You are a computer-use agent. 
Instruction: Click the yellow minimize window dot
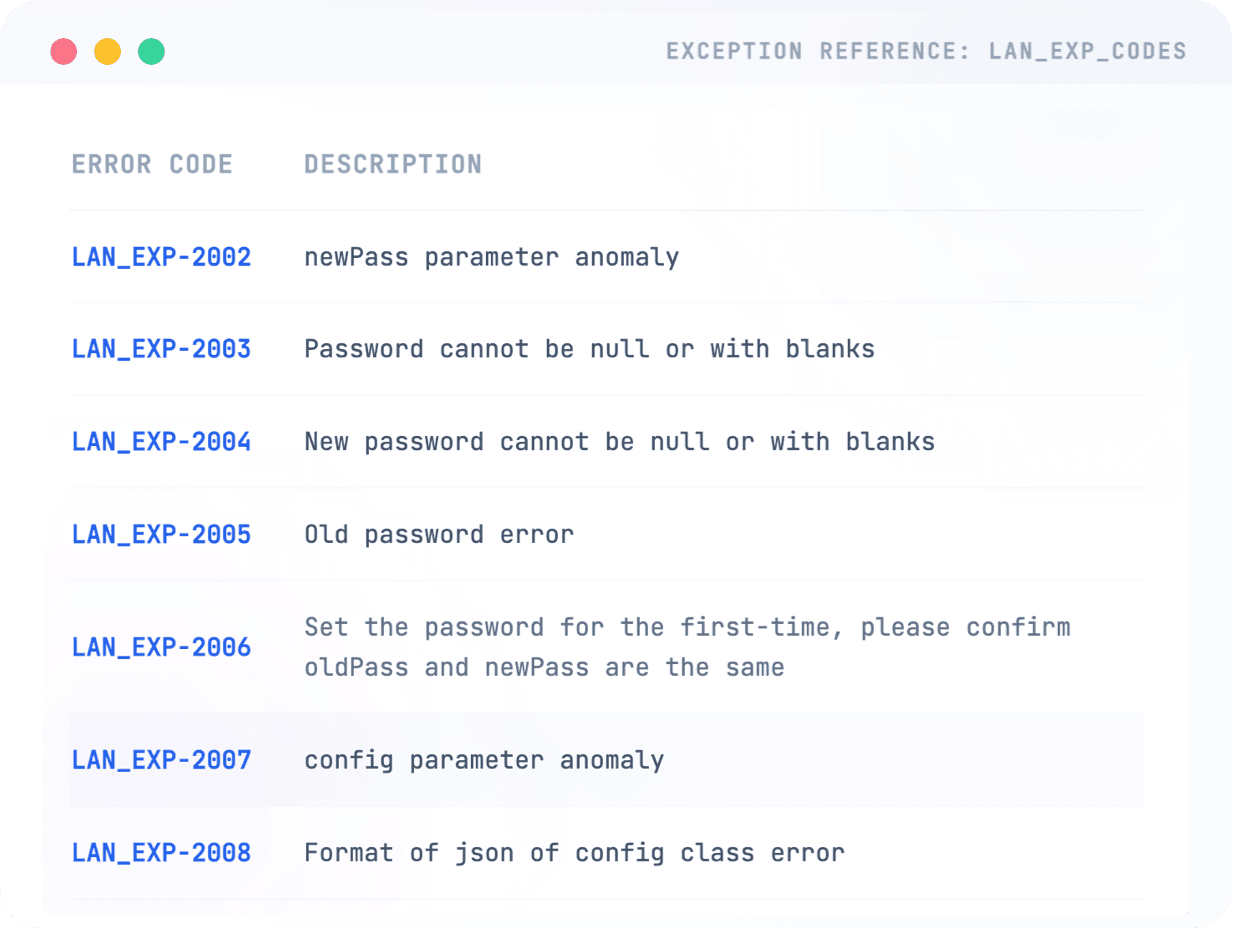point(107,52)
